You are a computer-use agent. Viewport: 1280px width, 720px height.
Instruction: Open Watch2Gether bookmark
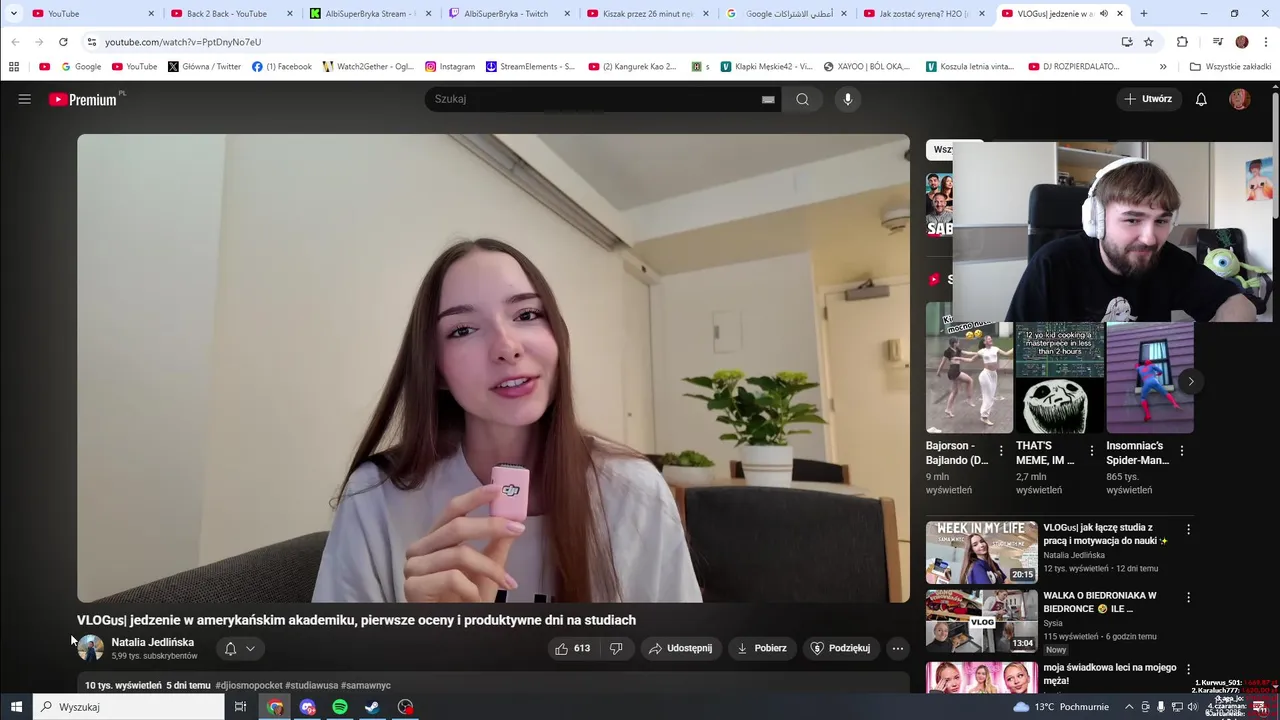[x=368, y=67]
